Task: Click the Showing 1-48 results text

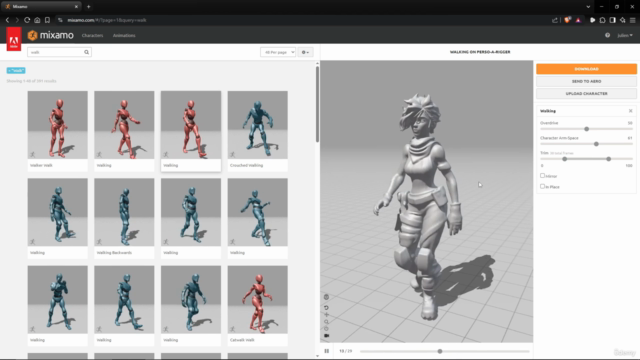Action: 31,81
